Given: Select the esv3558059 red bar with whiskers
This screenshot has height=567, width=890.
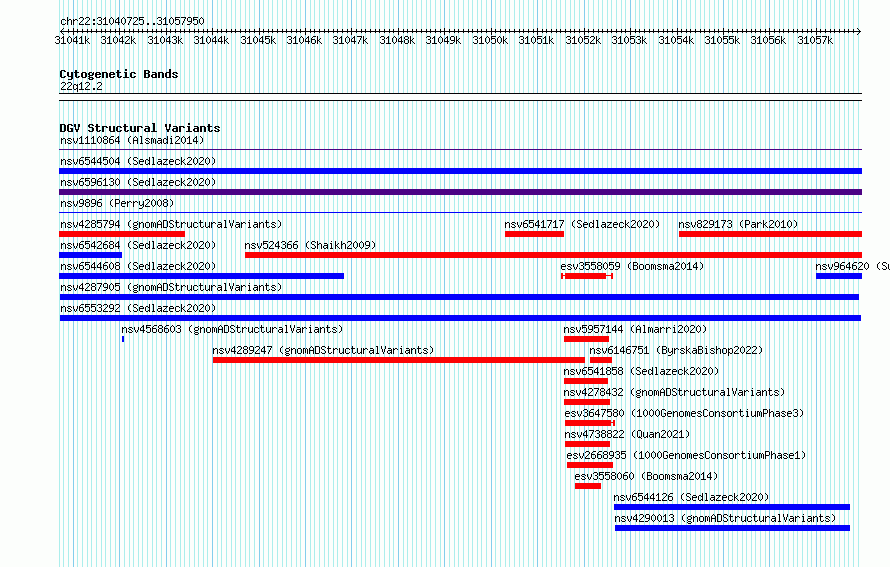Looking at the screenshot, I should coord(587,276).
